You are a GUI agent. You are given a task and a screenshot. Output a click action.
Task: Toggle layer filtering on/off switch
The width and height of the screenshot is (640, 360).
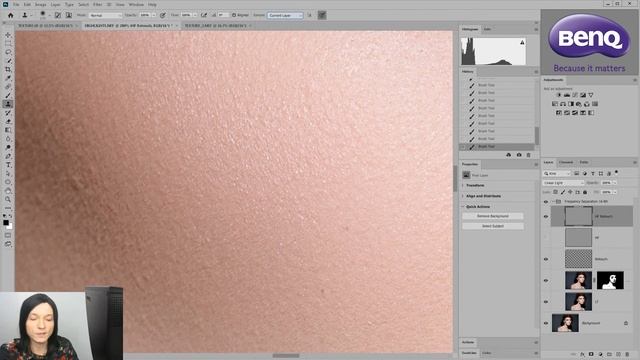coord(616,172)
